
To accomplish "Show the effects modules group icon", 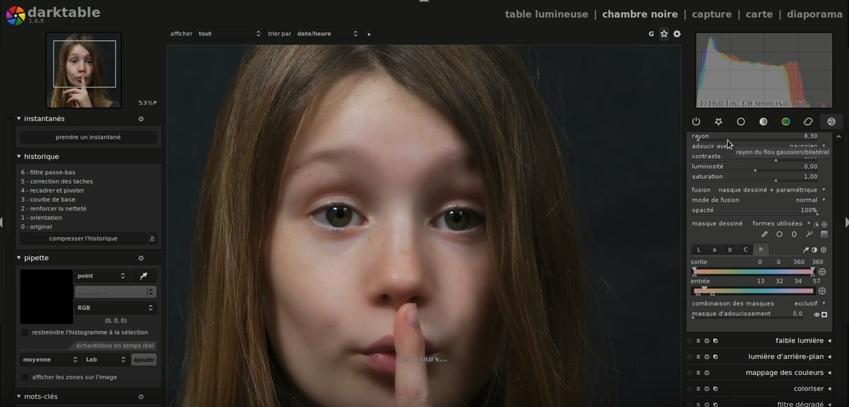I will coord(831,122).
